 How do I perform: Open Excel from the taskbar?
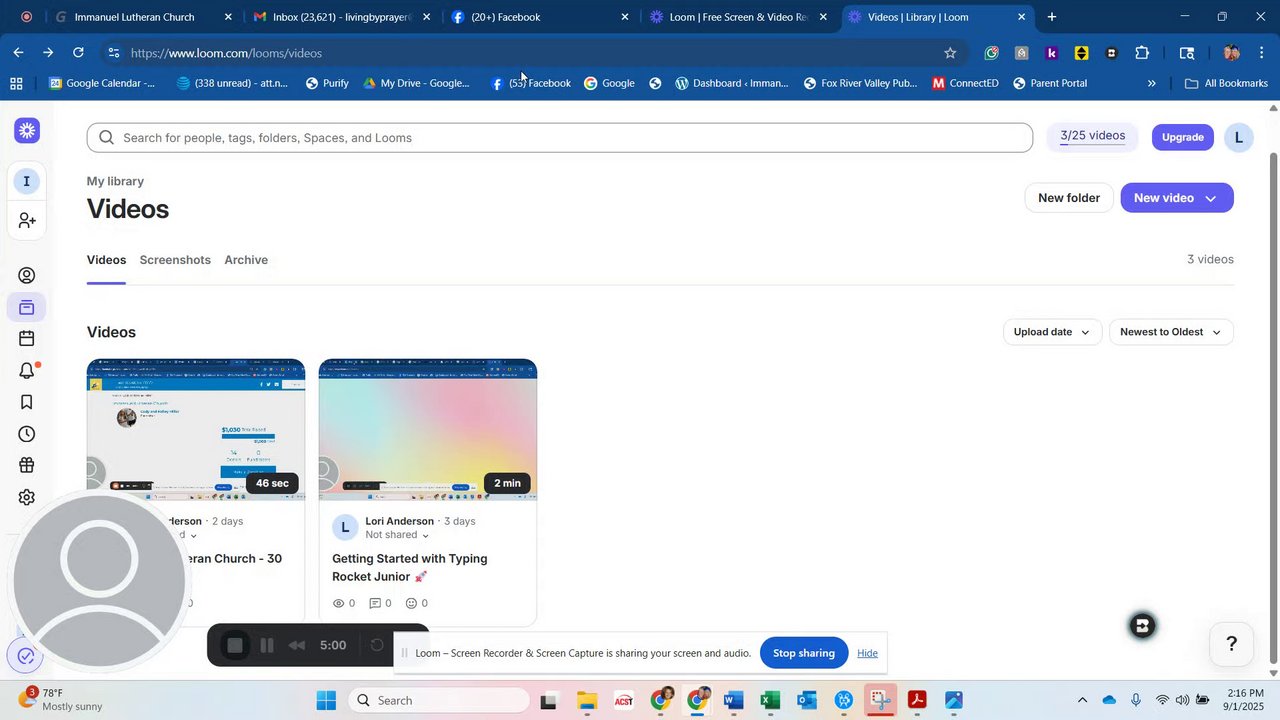[770, 700]
